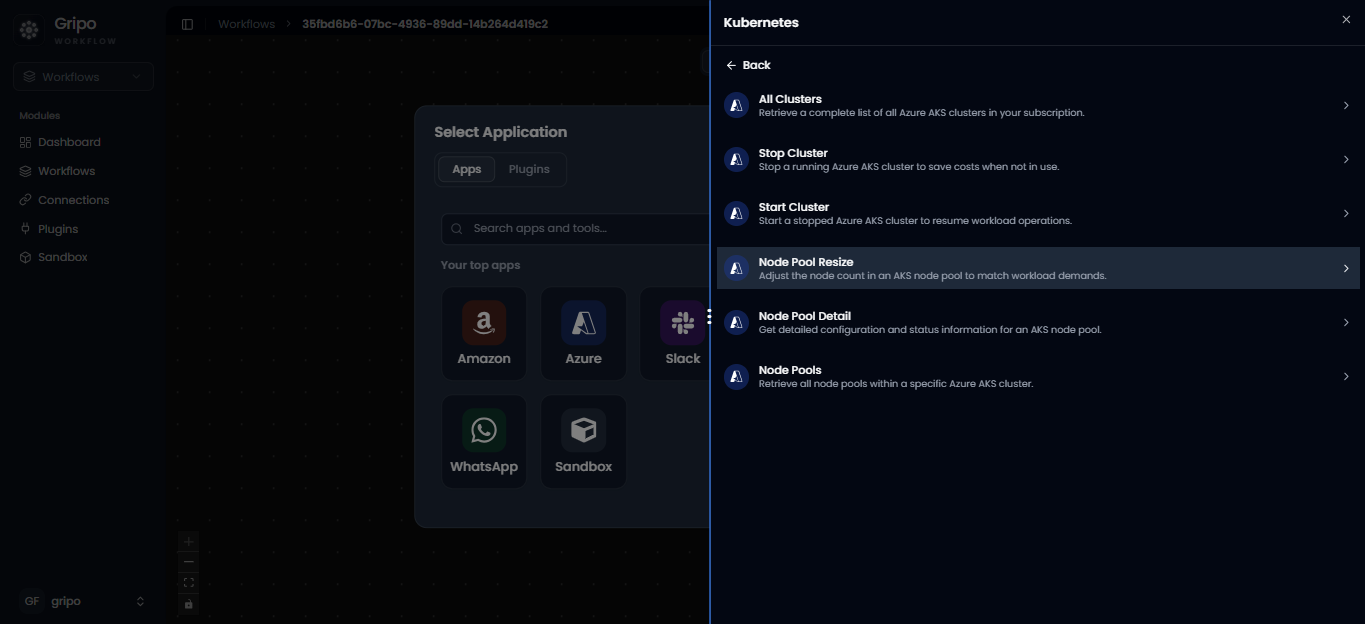This screenshot has width=1365, height=624.
Task: Click the Modules section label
Action: point(39,116)
